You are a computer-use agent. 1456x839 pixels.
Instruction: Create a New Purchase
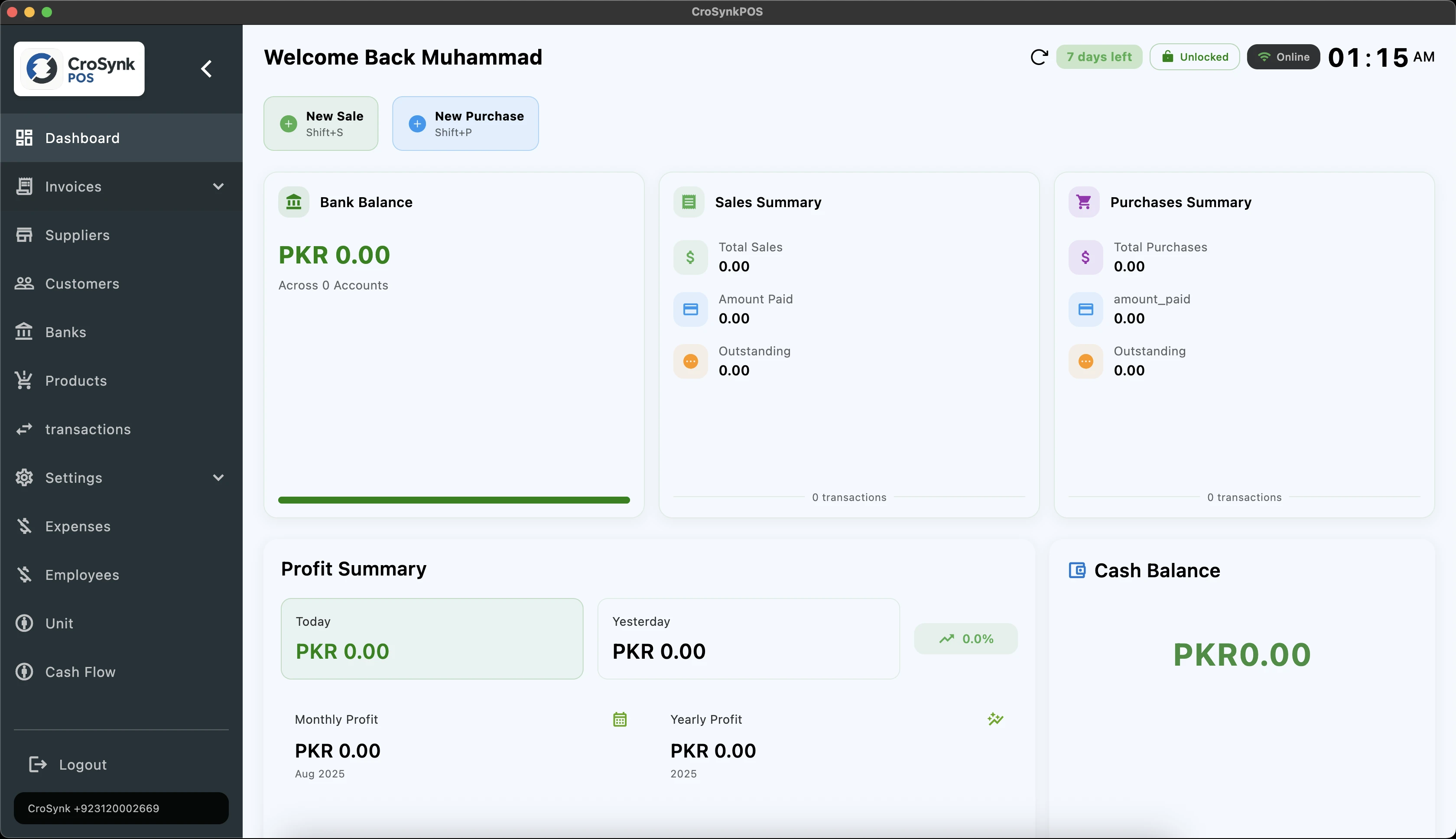point(465,124)
